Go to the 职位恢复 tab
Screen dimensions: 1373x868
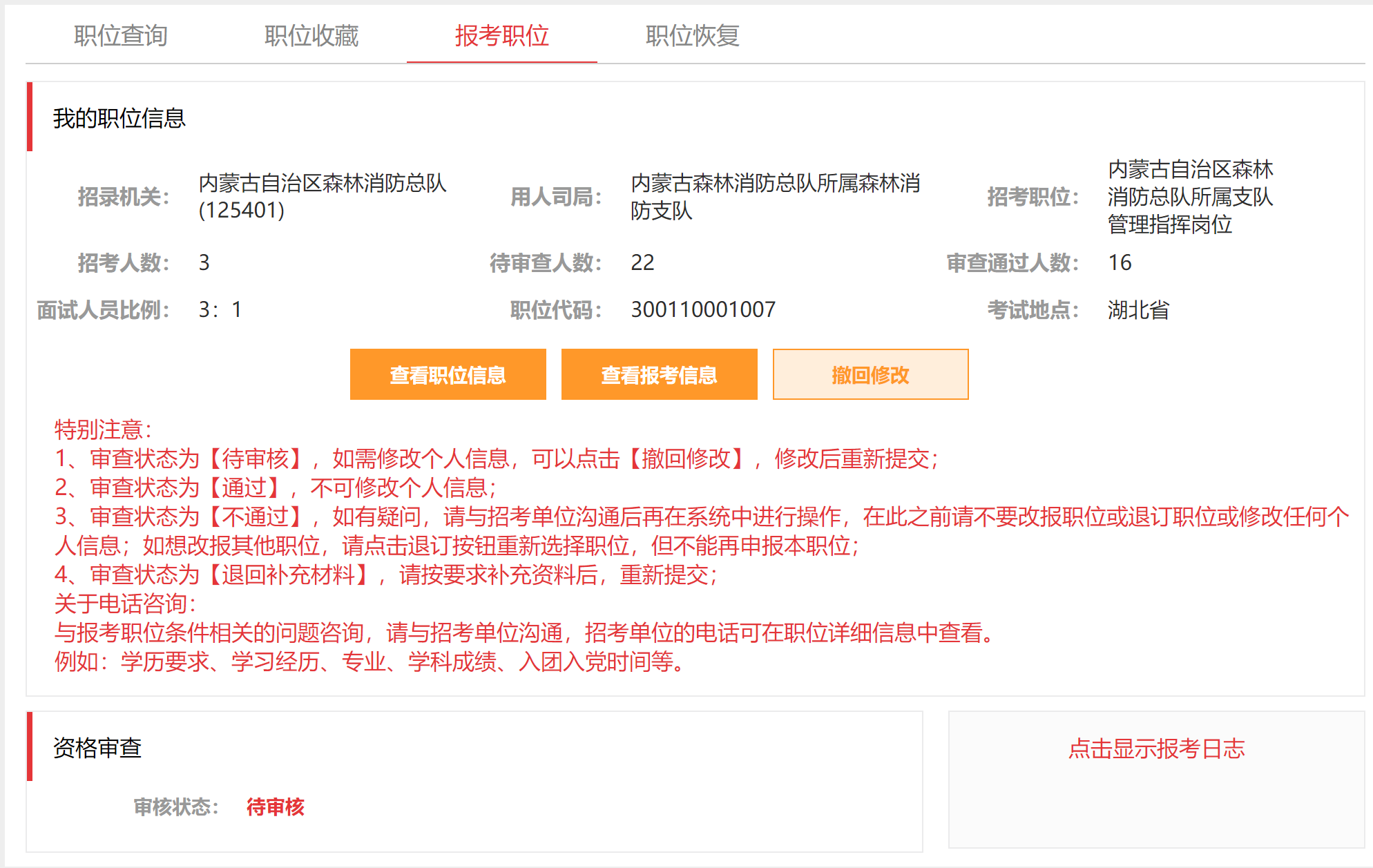pos(693,36)
